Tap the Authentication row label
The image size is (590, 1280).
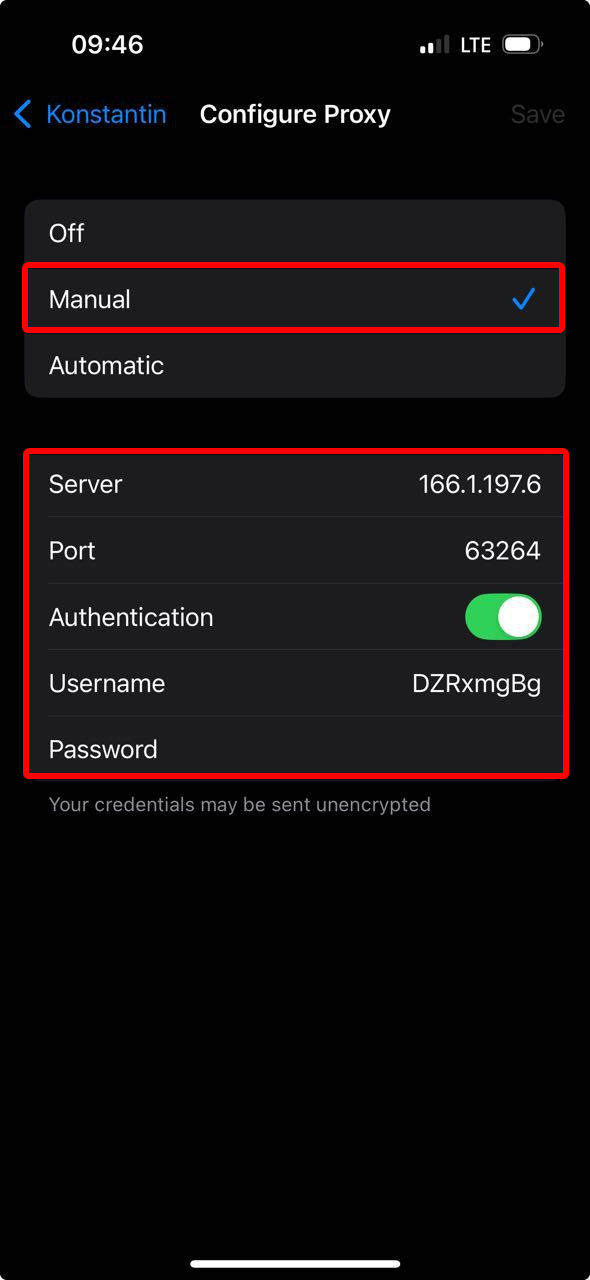pos(131,617)
